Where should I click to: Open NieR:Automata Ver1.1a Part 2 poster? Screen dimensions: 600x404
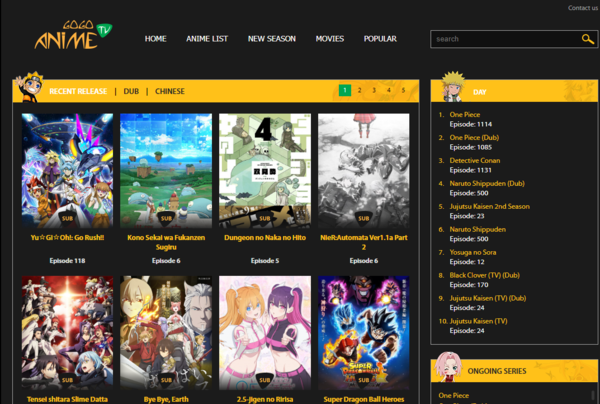click(x=364, y=170)
